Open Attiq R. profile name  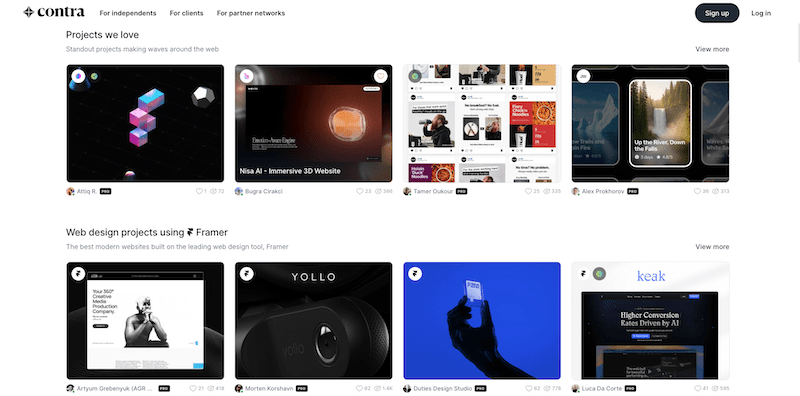(87, 191)
